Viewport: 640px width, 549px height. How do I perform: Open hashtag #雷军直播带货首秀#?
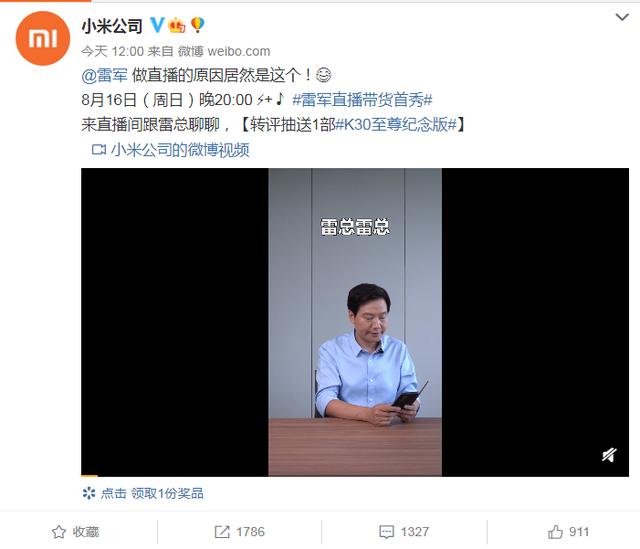[362, 100]
